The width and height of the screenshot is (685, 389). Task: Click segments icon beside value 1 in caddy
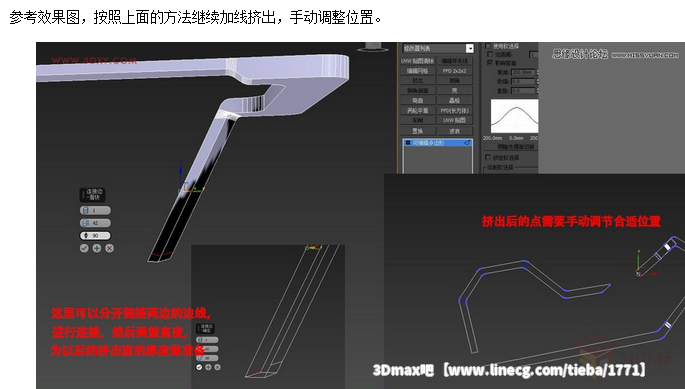pos(86,210)
